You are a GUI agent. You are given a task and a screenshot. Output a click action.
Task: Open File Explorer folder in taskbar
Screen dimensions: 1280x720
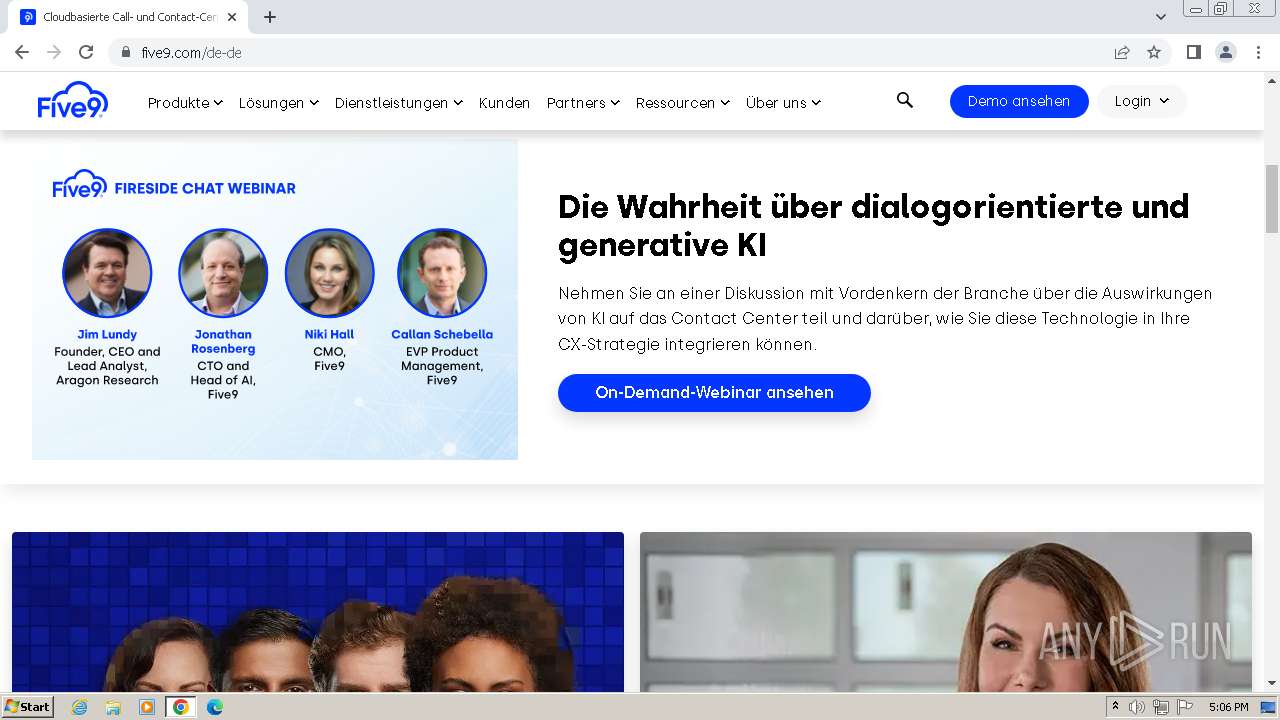(113, 707)
